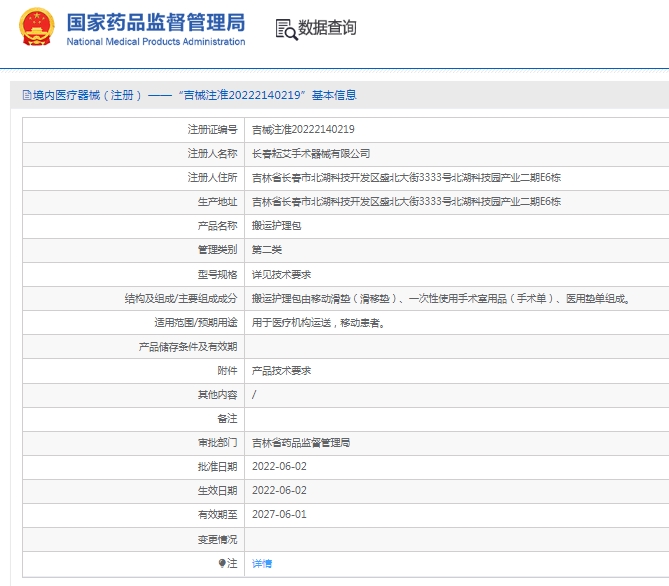Screen dimensions: 669x586
Task: Select registration number 吉械注准20222140219 cell
Action: [303, 129]
